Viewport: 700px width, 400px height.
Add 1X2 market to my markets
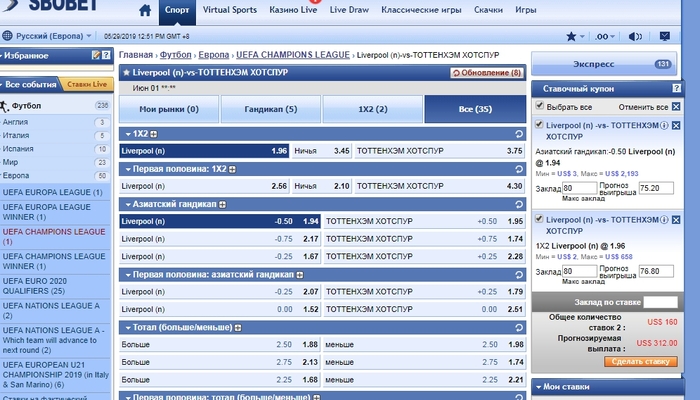coord(154,134)
